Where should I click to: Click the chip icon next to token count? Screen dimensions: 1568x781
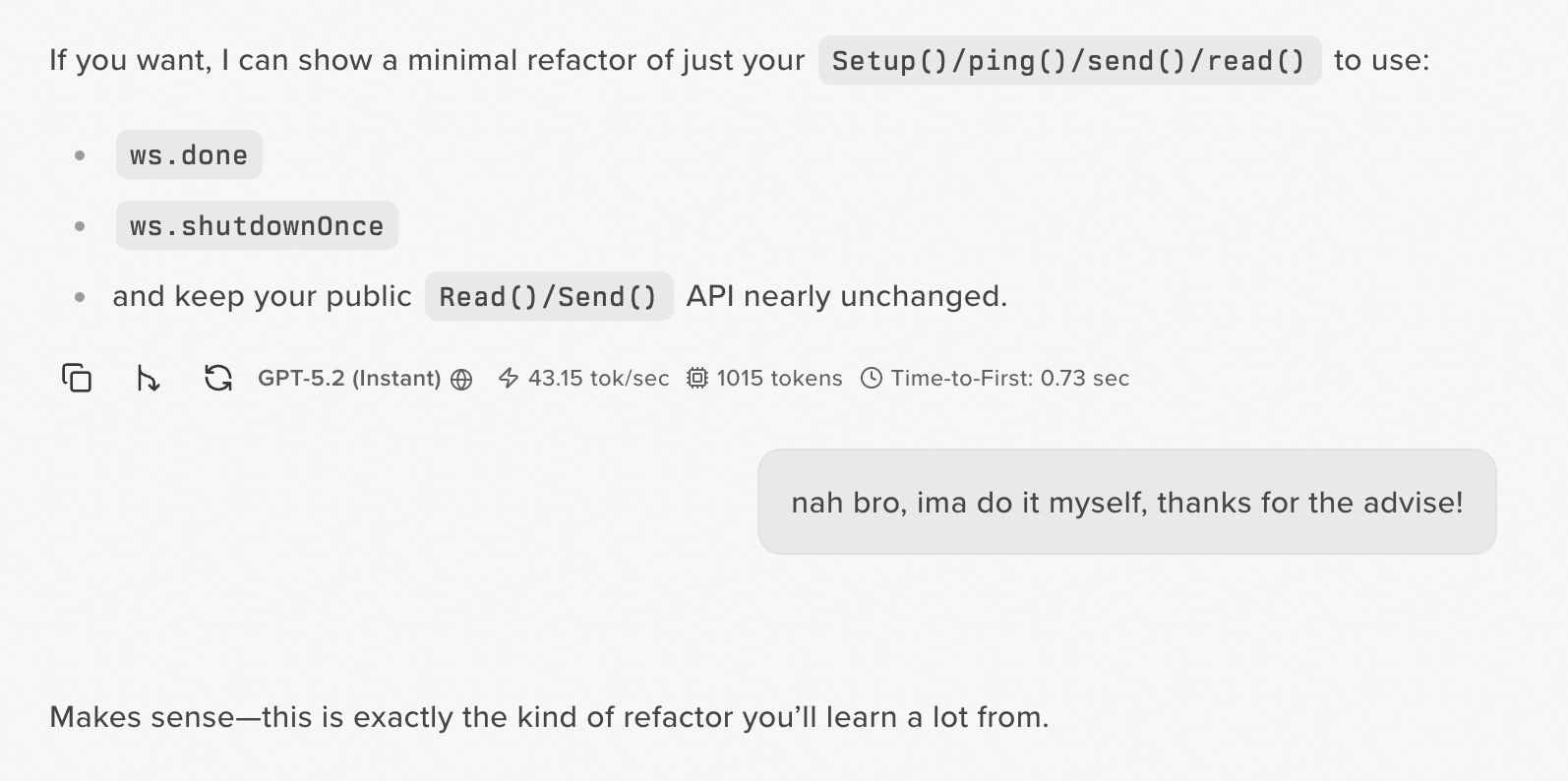[x=697, y=378]
